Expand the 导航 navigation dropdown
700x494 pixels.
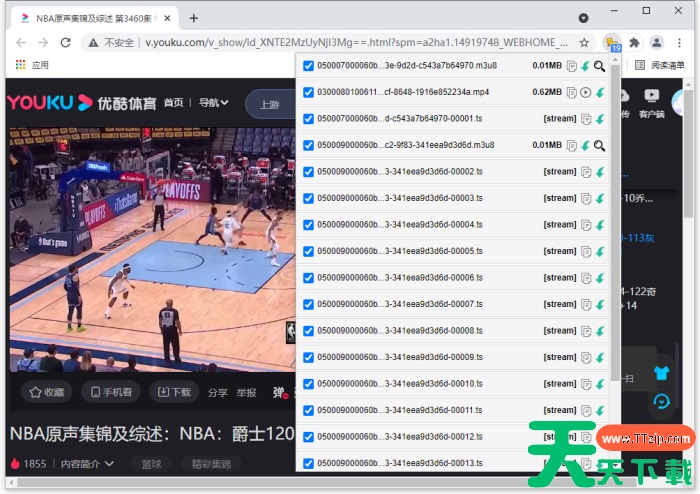coord(213,102)
